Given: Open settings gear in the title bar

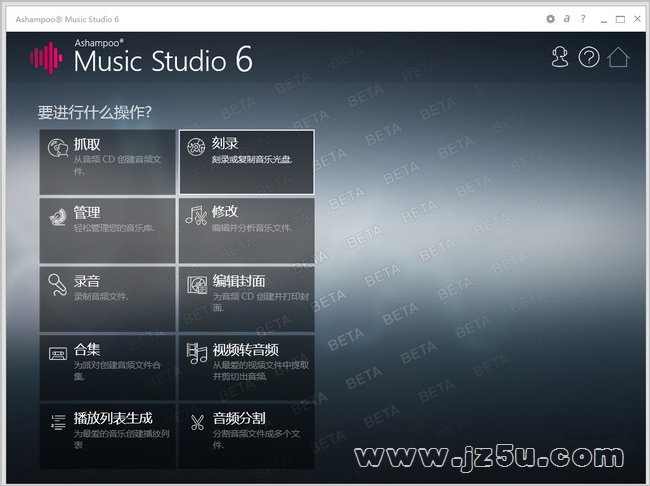Looking at the screenshot, I should tap(550, 19).
